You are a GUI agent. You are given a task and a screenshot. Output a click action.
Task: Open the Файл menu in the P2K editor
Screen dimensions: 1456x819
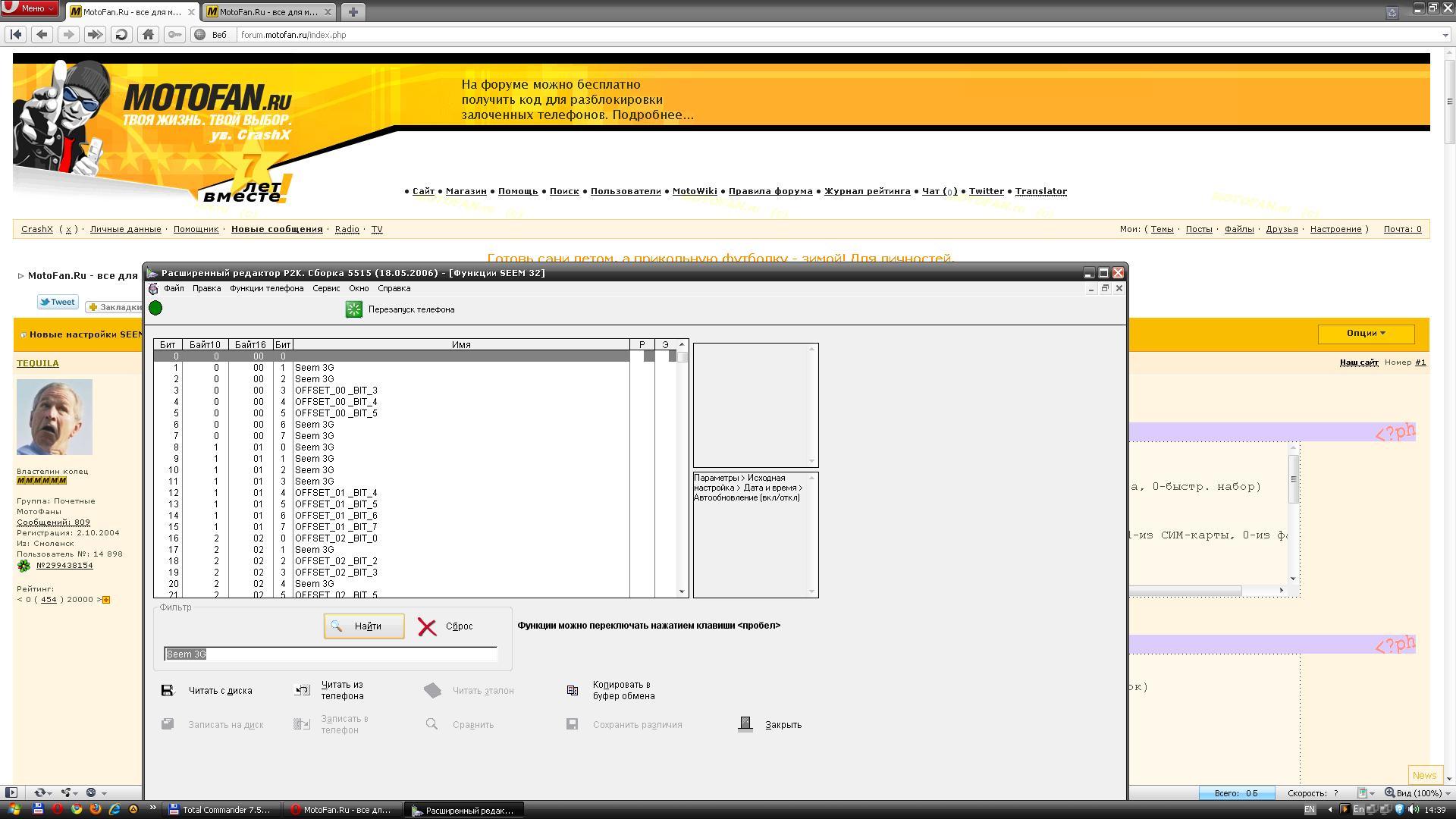(174, 288)
